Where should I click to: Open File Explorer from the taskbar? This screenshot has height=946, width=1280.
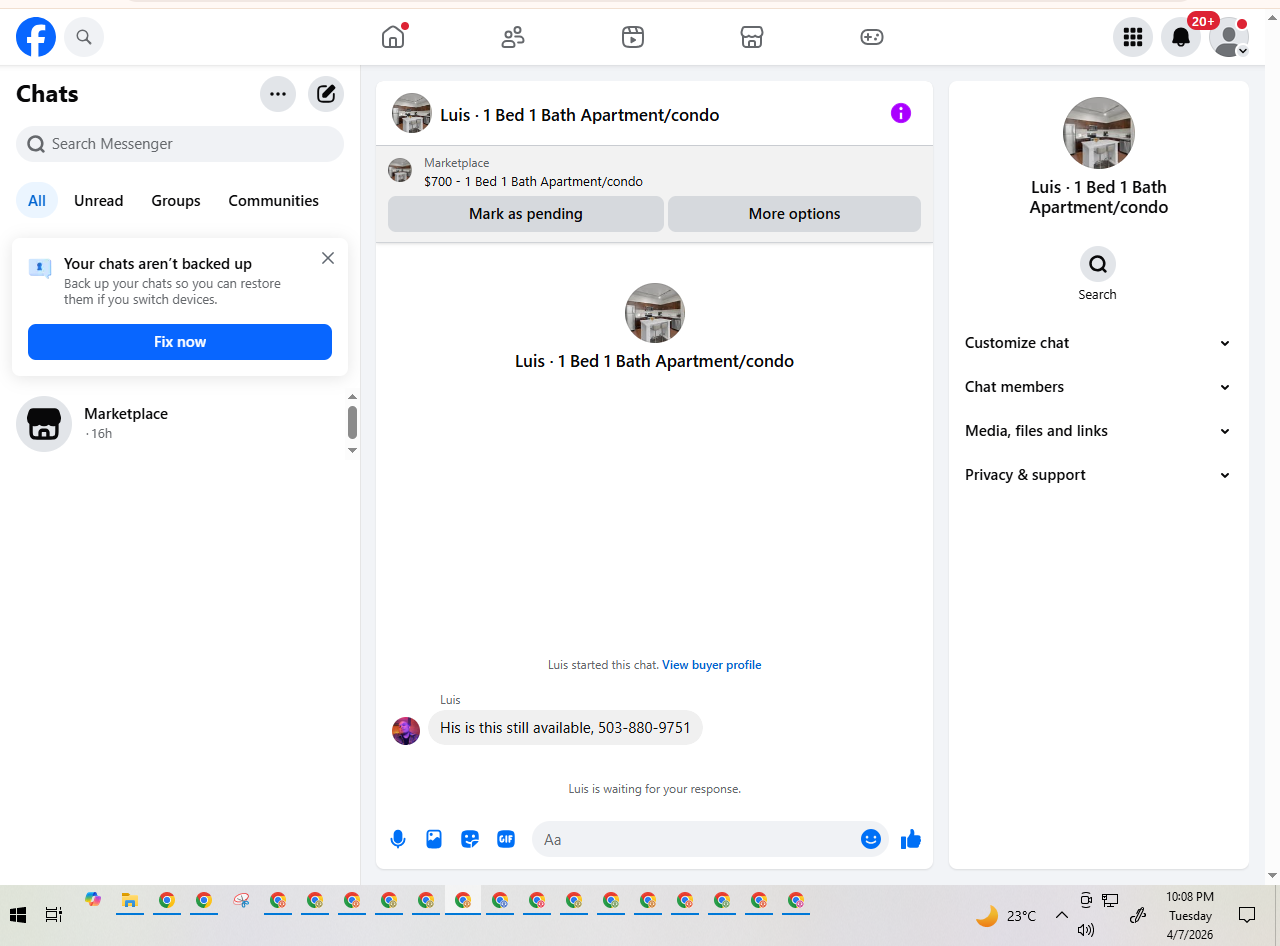130,900
